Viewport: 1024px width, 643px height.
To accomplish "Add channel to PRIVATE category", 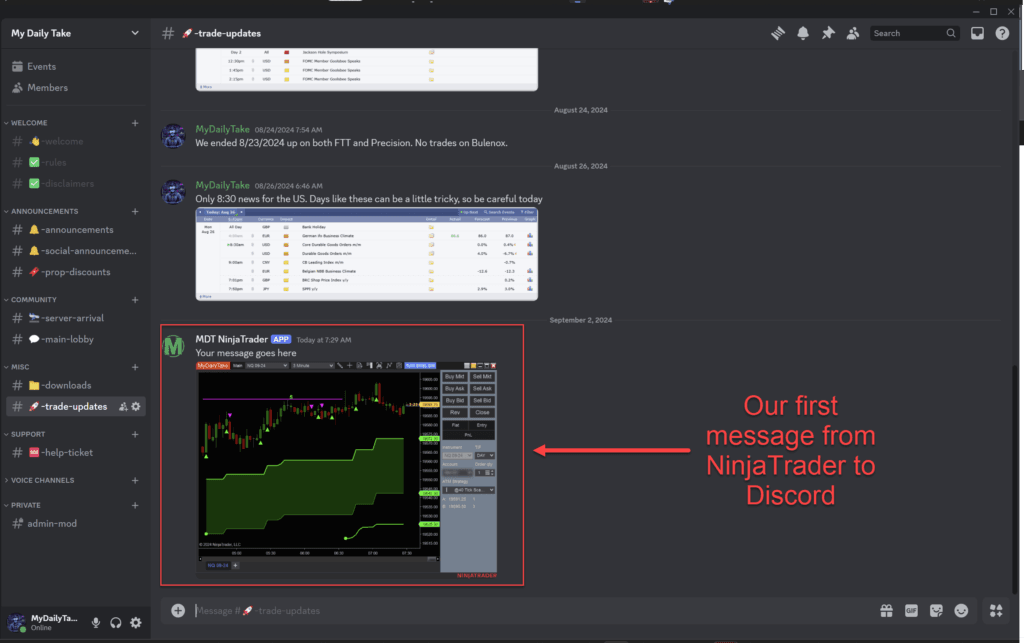I will 135,505.
